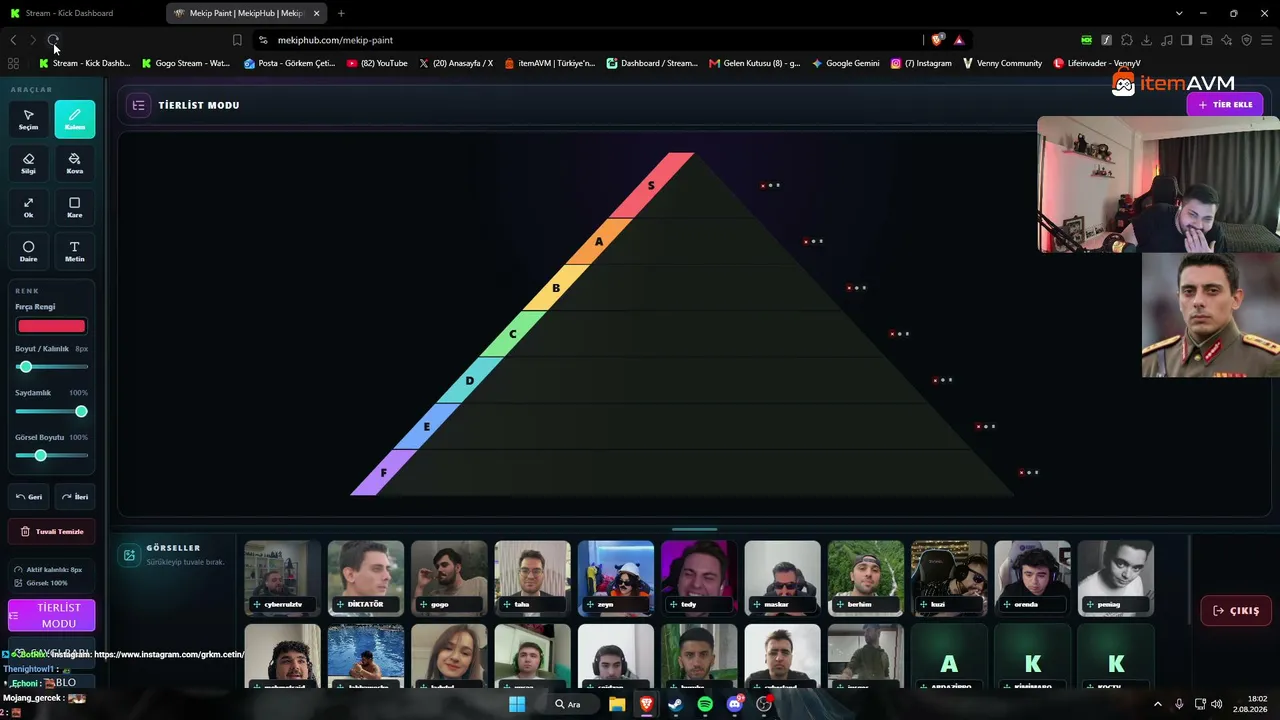The image size is (1280, 720).
Task: Open Spotify from the taskbar
Action: pos(705,704)
